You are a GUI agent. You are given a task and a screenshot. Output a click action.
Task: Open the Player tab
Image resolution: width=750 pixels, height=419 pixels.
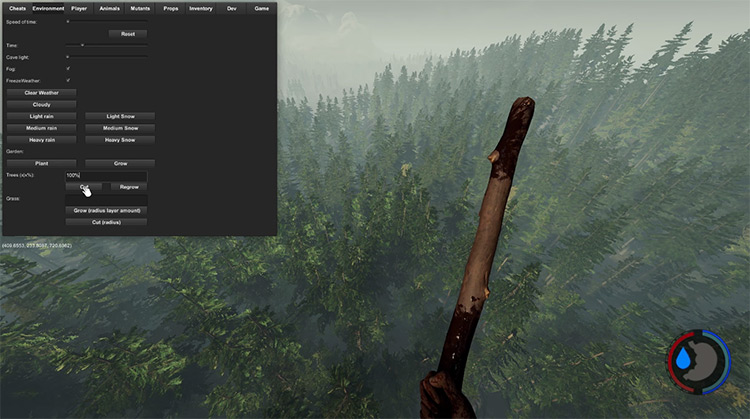point(79,9)
